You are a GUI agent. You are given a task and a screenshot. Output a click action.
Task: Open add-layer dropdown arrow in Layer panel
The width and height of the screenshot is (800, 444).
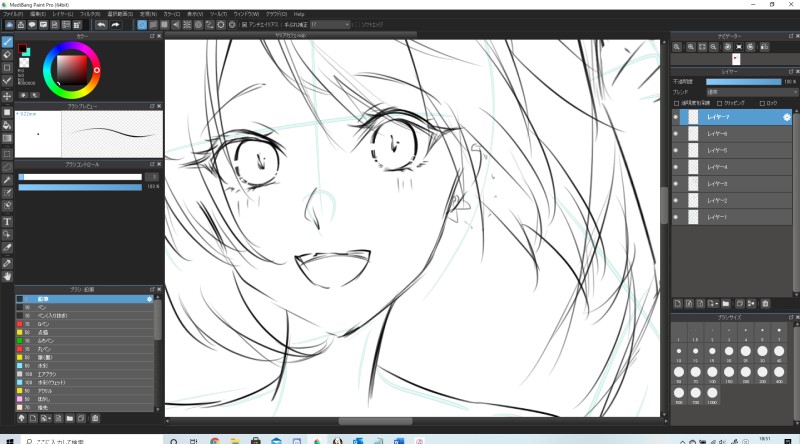tap(717, 304)
